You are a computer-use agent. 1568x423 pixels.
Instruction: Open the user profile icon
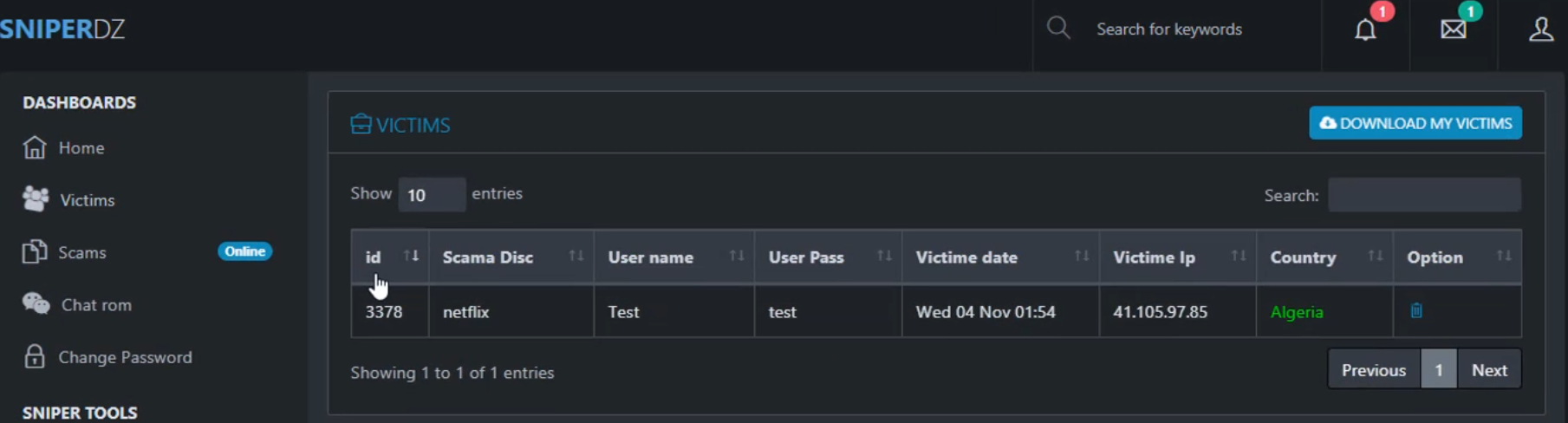coord(1540,29)
